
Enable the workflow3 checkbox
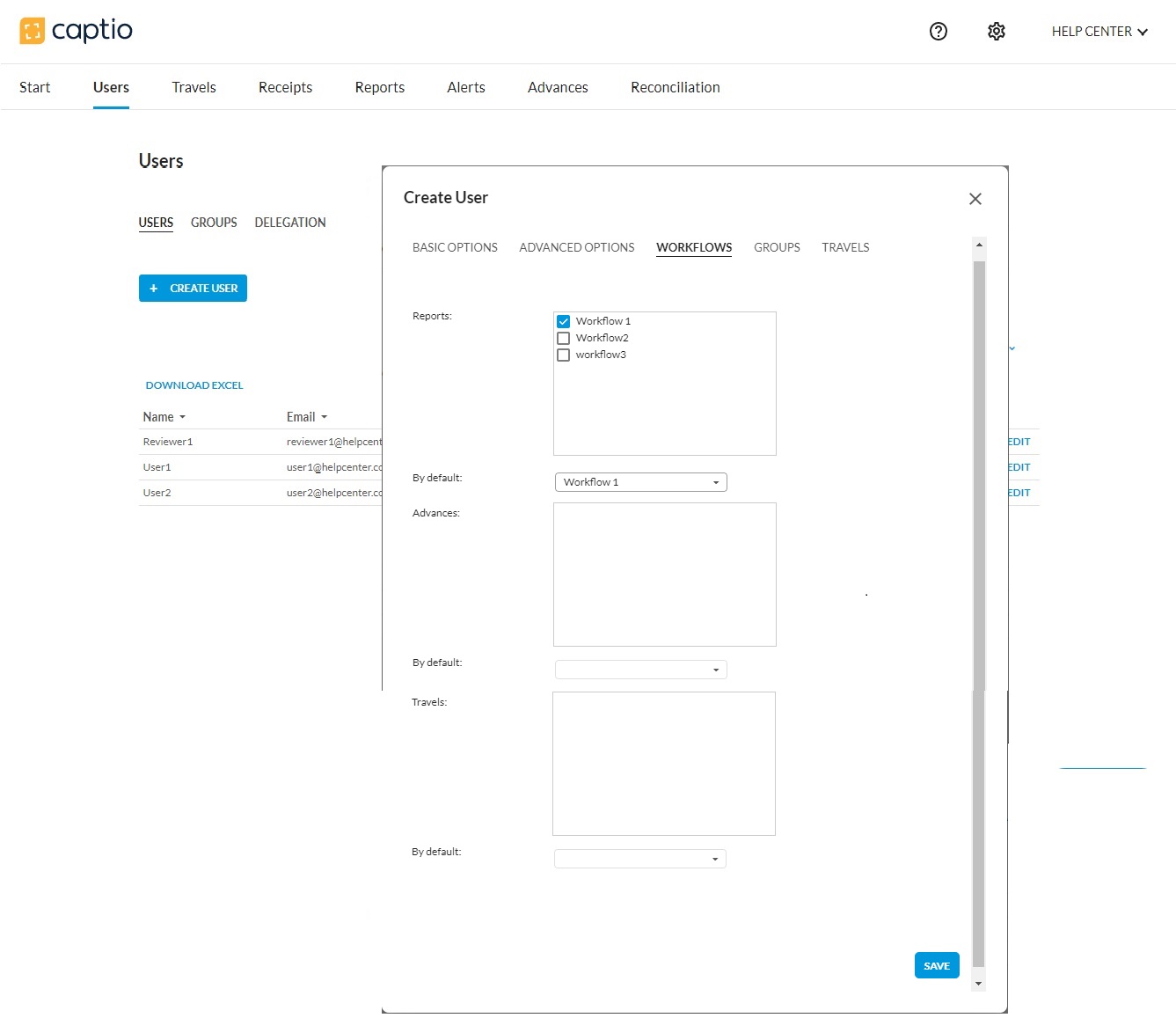[x=564, y=355]
